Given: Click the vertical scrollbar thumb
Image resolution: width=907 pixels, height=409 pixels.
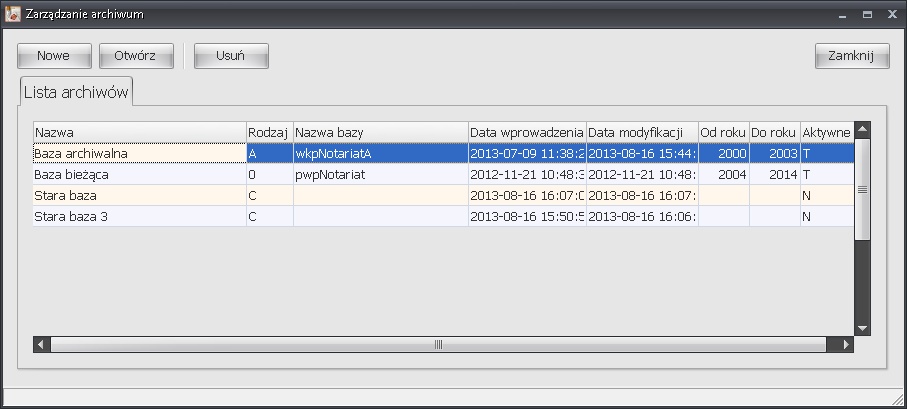Looking at the screenshot, I should 862,188.
